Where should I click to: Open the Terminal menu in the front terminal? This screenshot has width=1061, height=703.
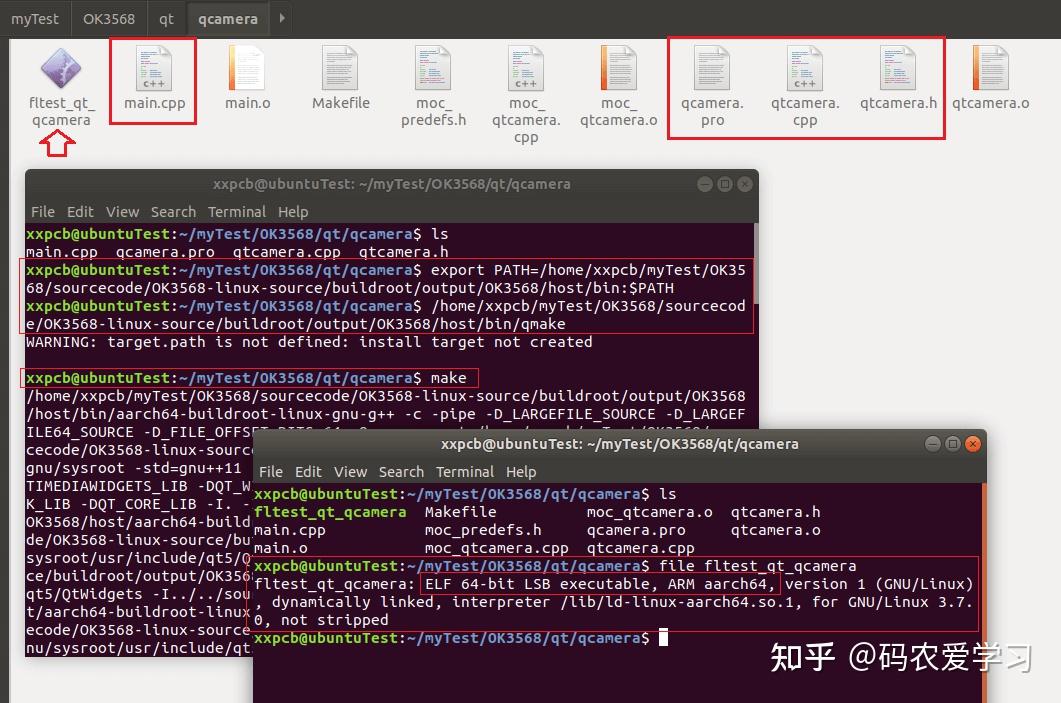pyautogui.click(x=465, y=472)
